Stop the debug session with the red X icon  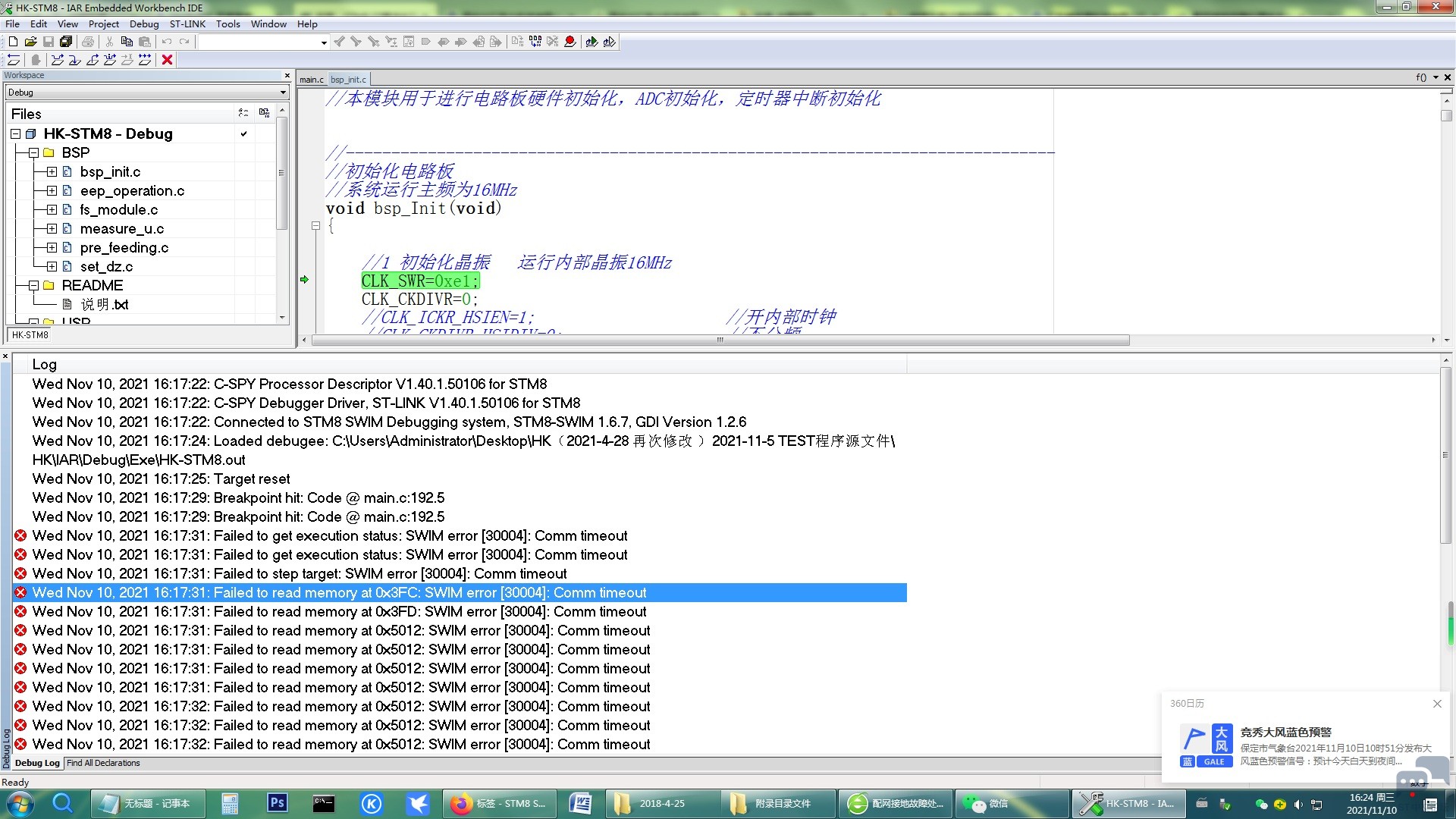pos(168,59)
